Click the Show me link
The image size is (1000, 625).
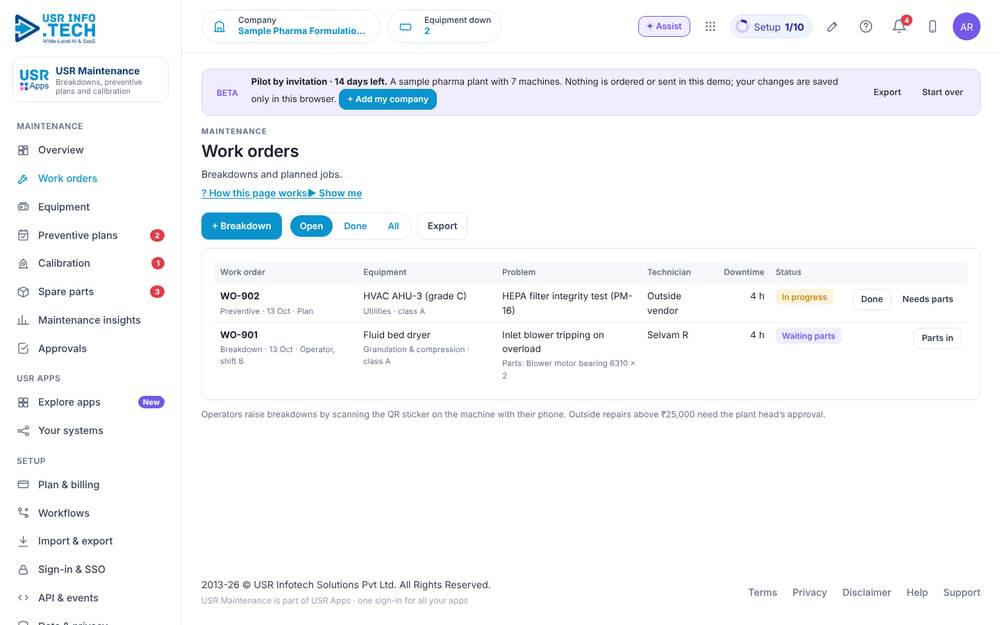pos(335,193)
